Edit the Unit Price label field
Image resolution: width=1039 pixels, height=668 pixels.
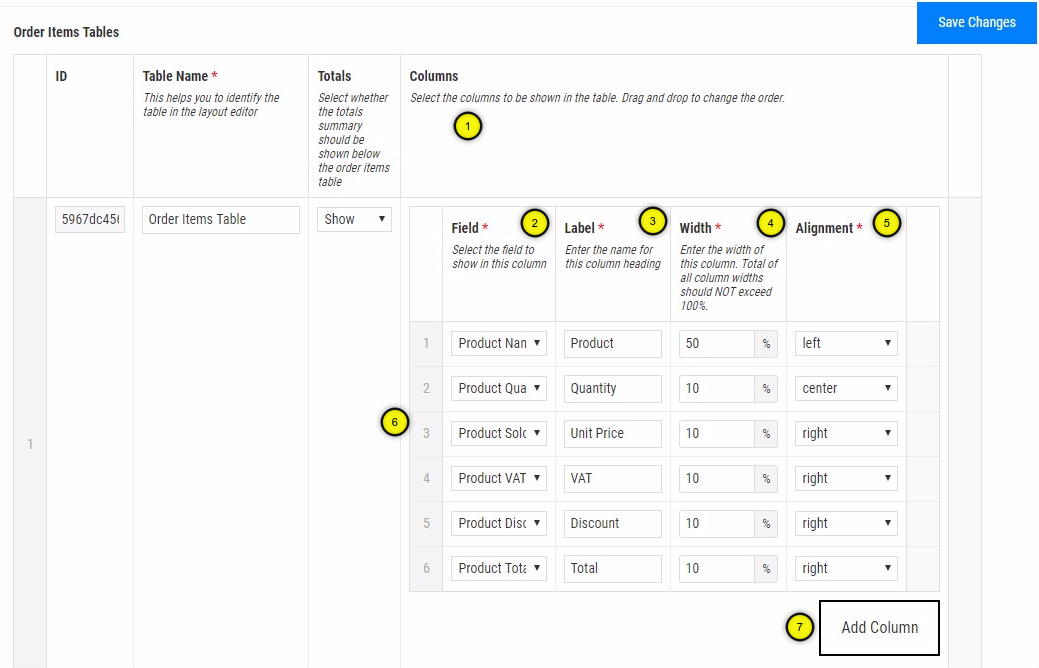(612, 433)
